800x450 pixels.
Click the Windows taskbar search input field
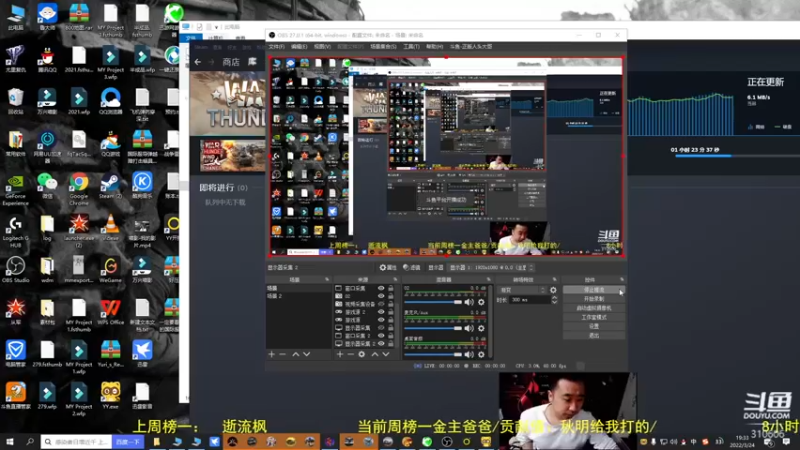coord(77,442)
